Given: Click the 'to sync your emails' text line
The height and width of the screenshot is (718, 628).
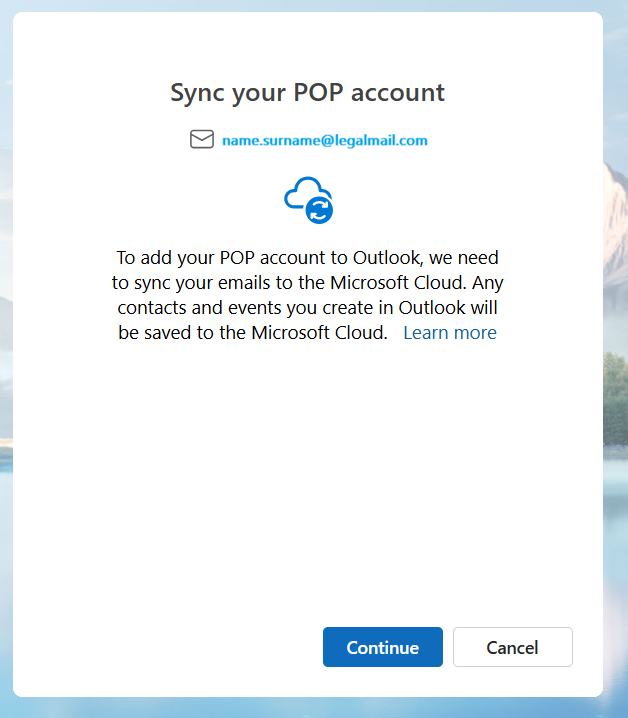Looking at the screenshot, I should coord(307,282).
